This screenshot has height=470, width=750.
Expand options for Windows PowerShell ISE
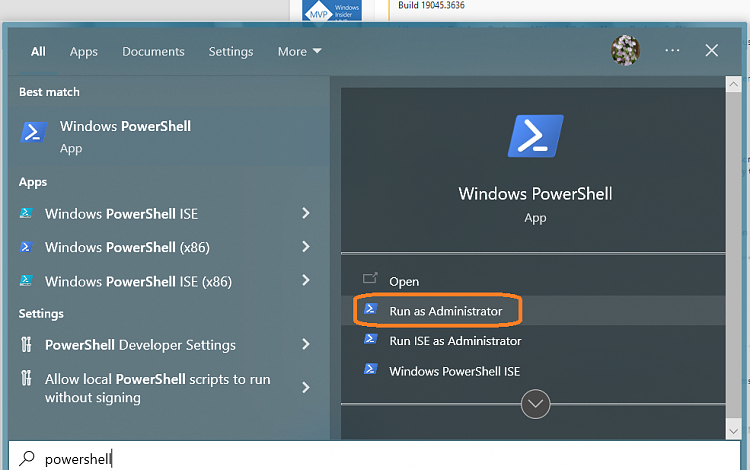click(x=306, y=213)
